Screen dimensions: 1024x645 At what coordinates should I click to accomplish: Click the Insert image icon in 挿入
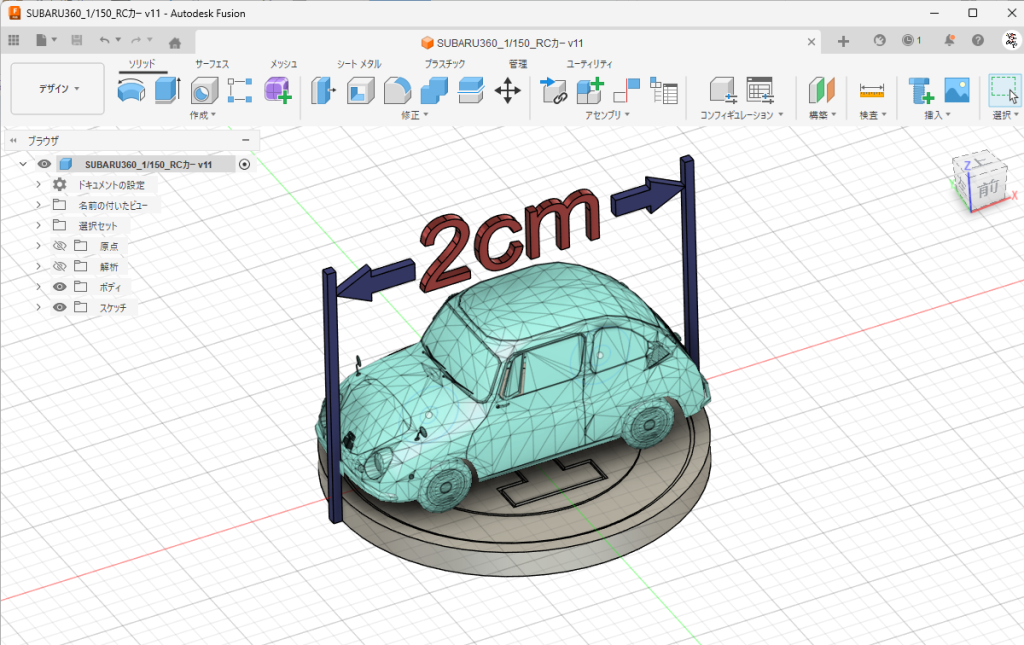[957, 92]
